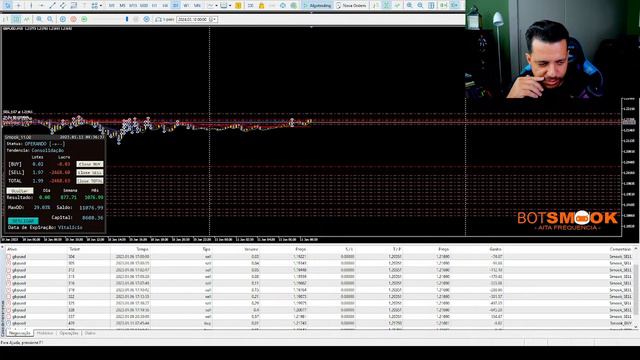The height and width of the screenshot is (360, 640).
Task: Tile chart windows with grid icon
Action: [x=431, y=5]
